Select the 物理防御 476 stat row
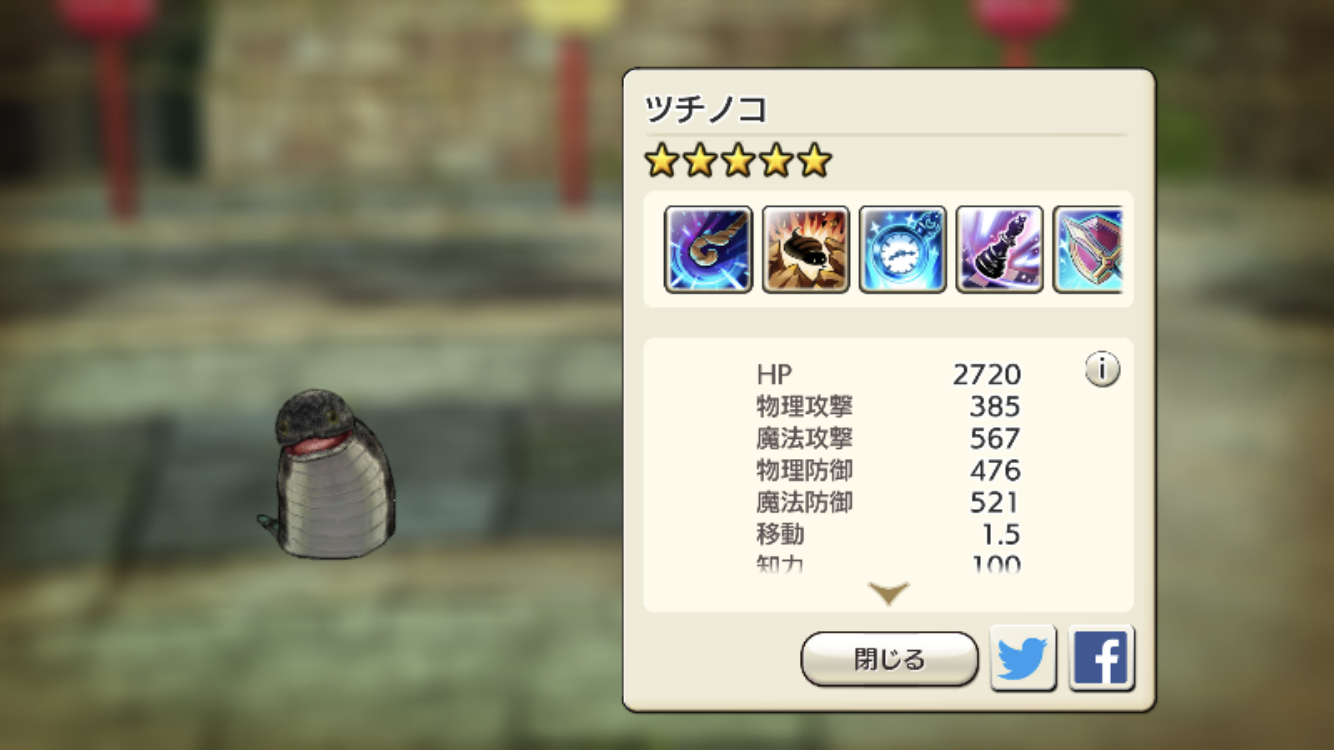The height and width of the screenshot is (750, 1334). [x=889, y=470]
